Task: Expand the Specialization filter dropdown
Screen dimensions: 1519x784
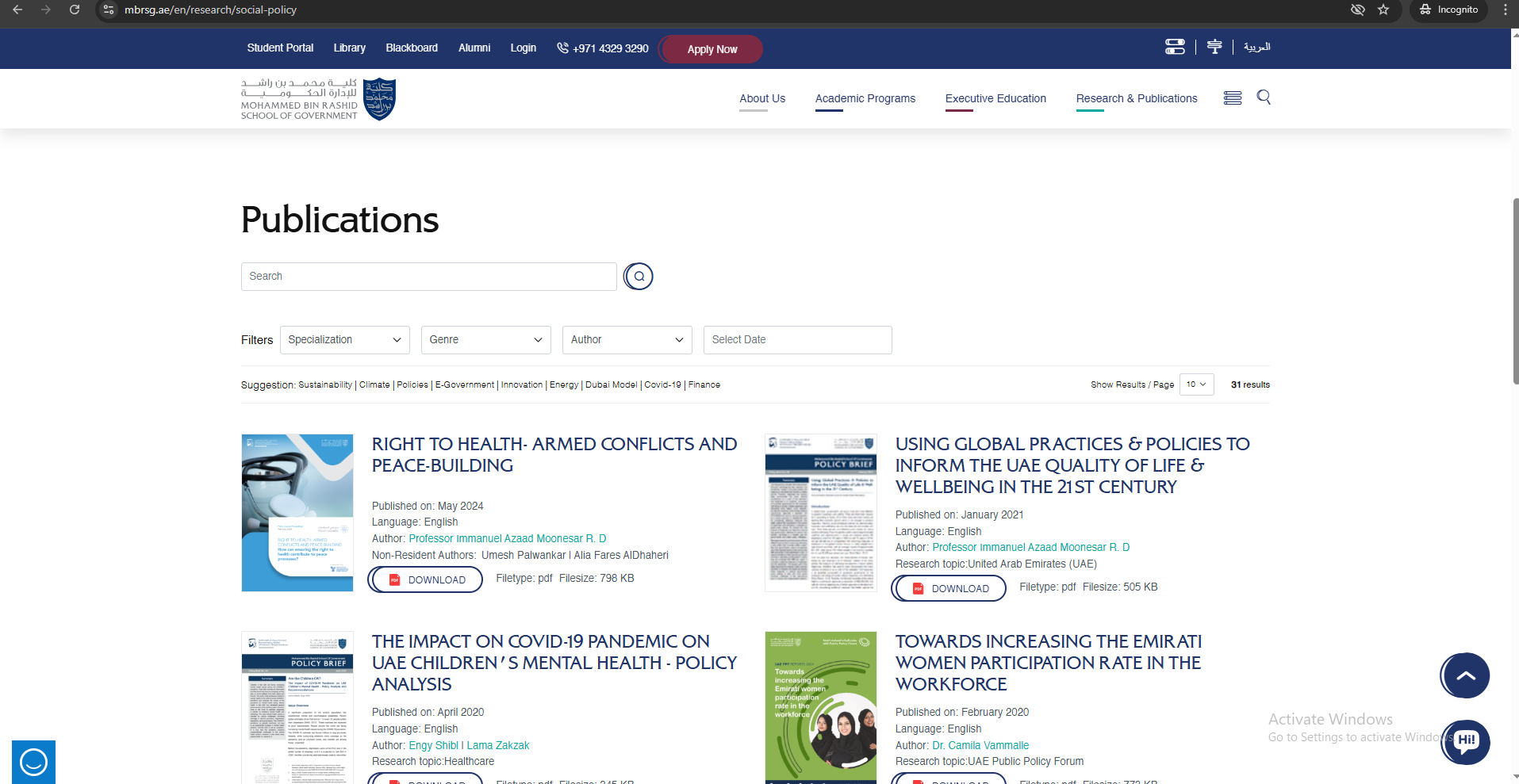Action: [344, 340]
